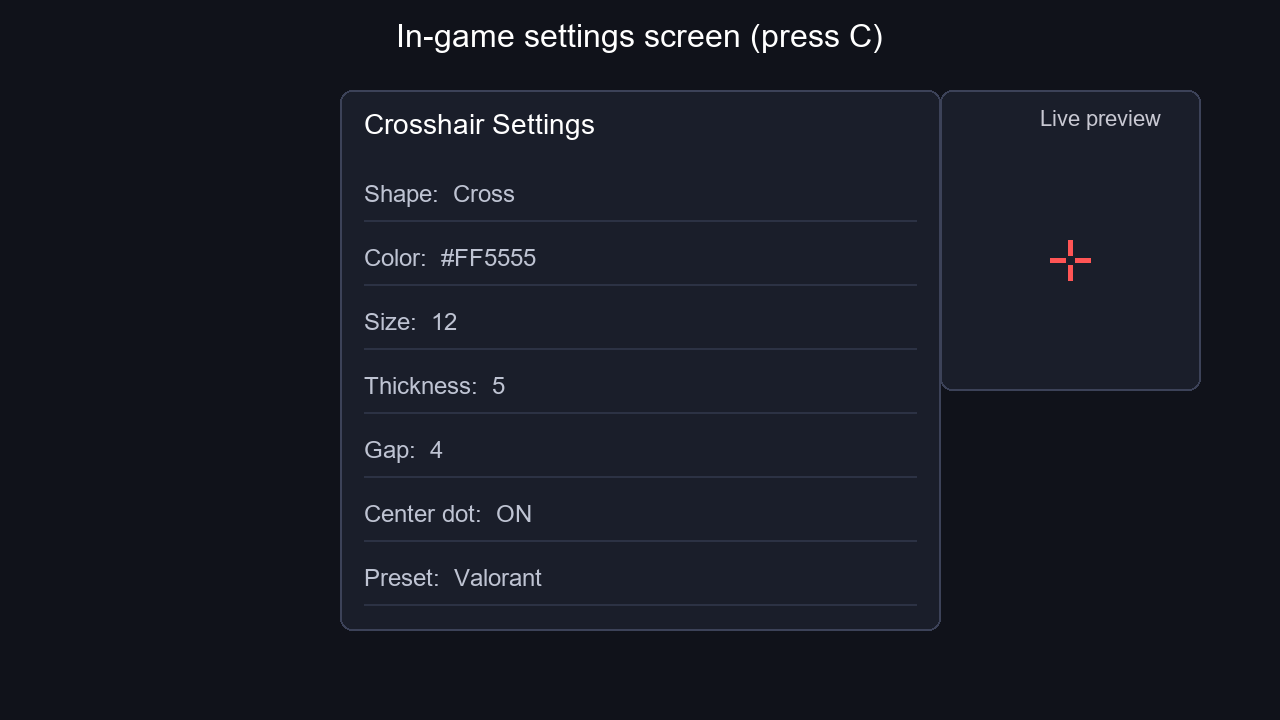The height and width of the screenshot is (720, 1280).
Task: Click the Live preview label
Action: click(1100, 119)
